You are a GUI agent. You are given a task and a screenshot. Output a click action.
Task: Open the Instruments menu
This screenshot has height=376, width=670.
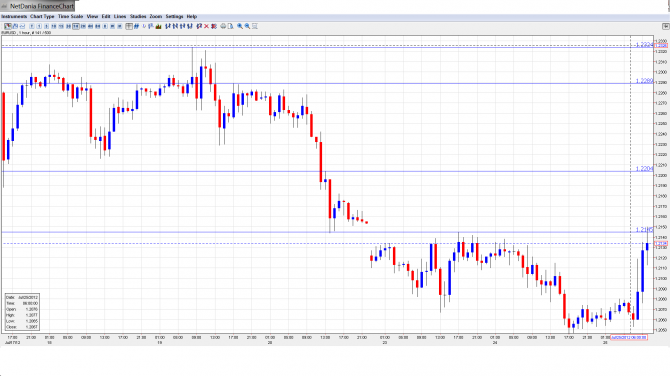(14, 17)
